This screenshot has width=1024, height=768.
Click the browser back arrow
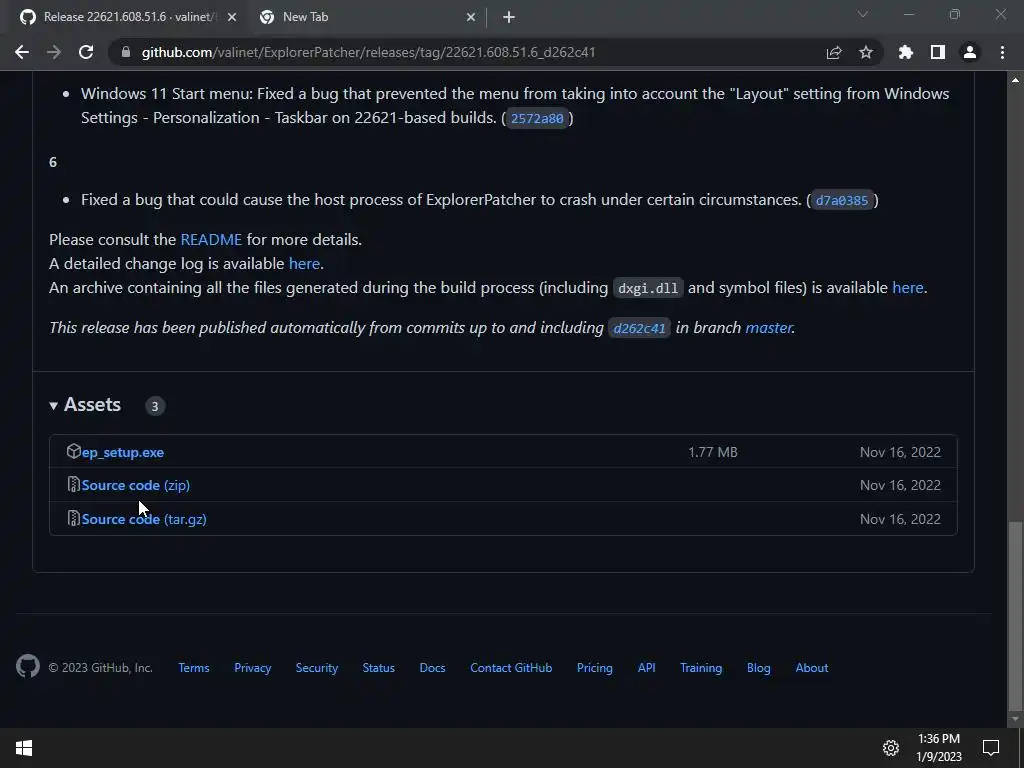pos(22,52)
